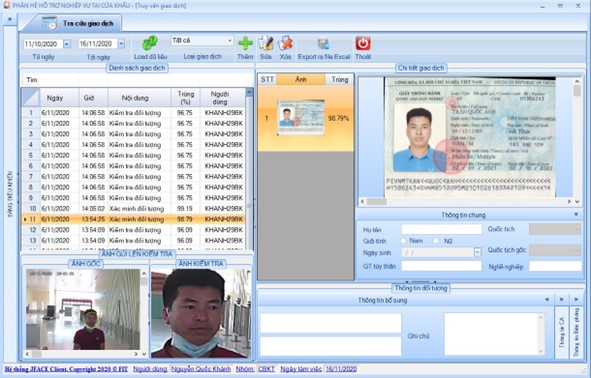Click the Export ra file Excel icon
Viewport: 591px width, 378px height.
click(323, 43)
